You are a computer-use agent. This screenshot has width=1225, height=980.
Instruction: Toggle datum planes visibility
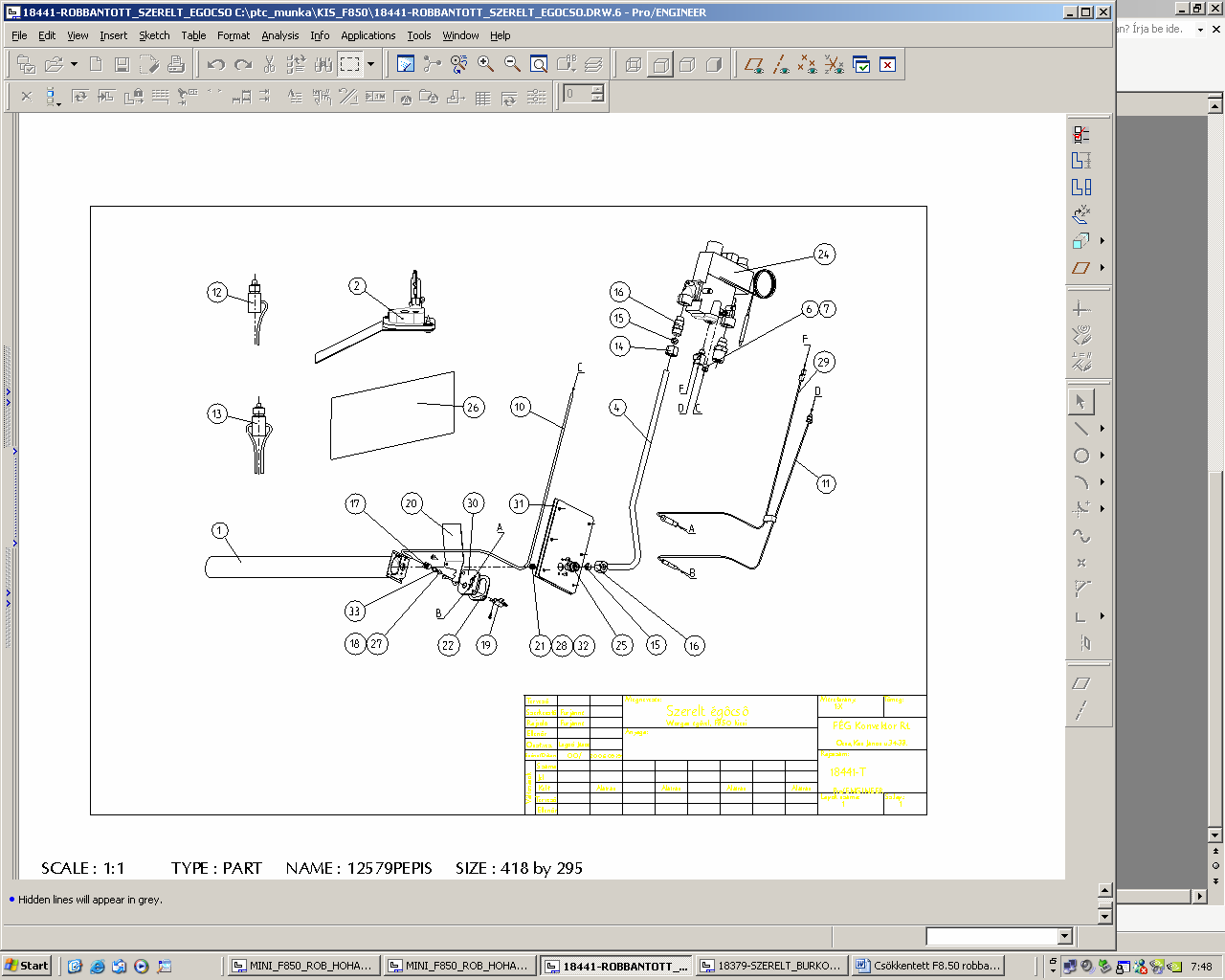[754, 64]
